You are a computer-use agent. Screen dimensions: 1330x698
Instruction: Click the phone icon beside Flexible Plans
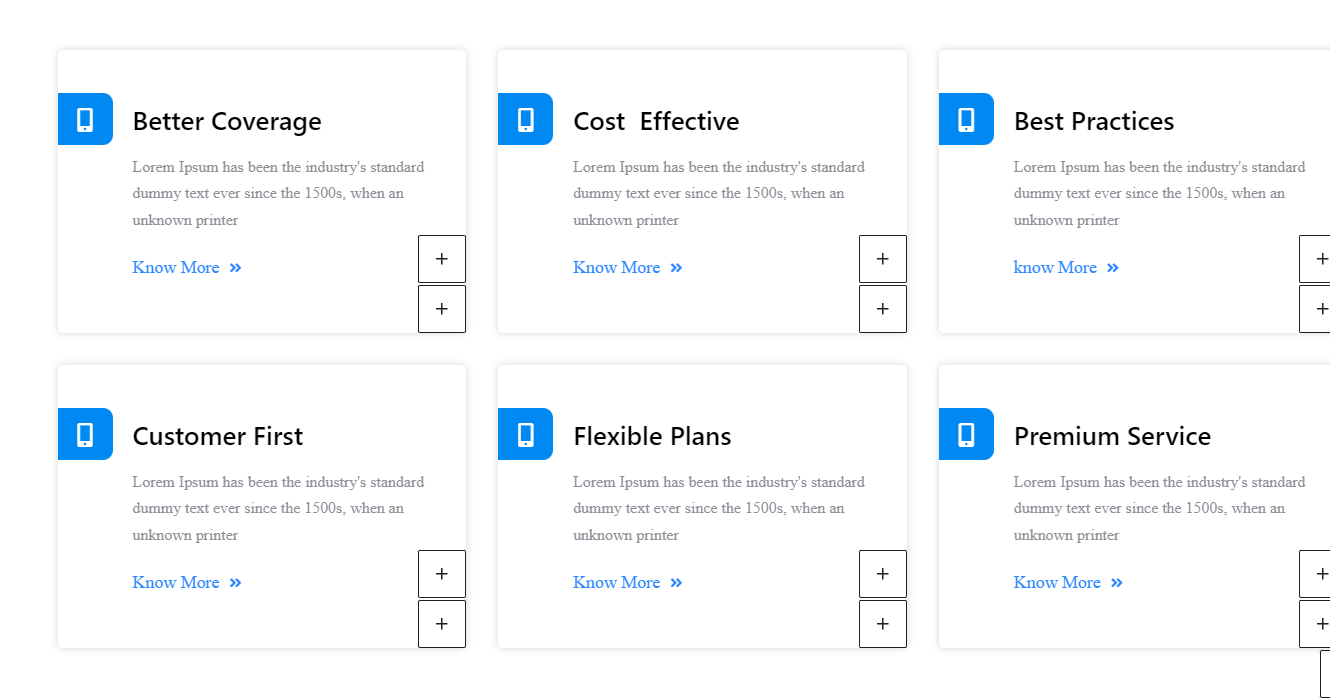(x=526, y=435)
